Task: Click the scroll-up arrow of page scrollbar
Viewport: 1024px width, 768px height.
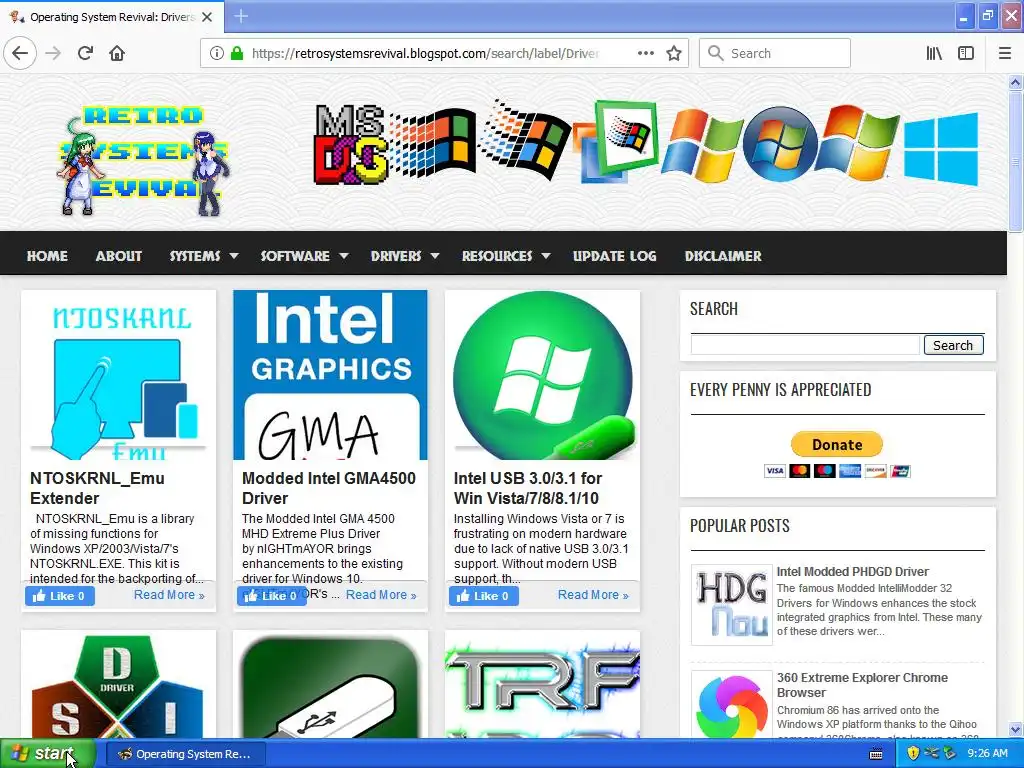Action: [x=1015, y=82]
